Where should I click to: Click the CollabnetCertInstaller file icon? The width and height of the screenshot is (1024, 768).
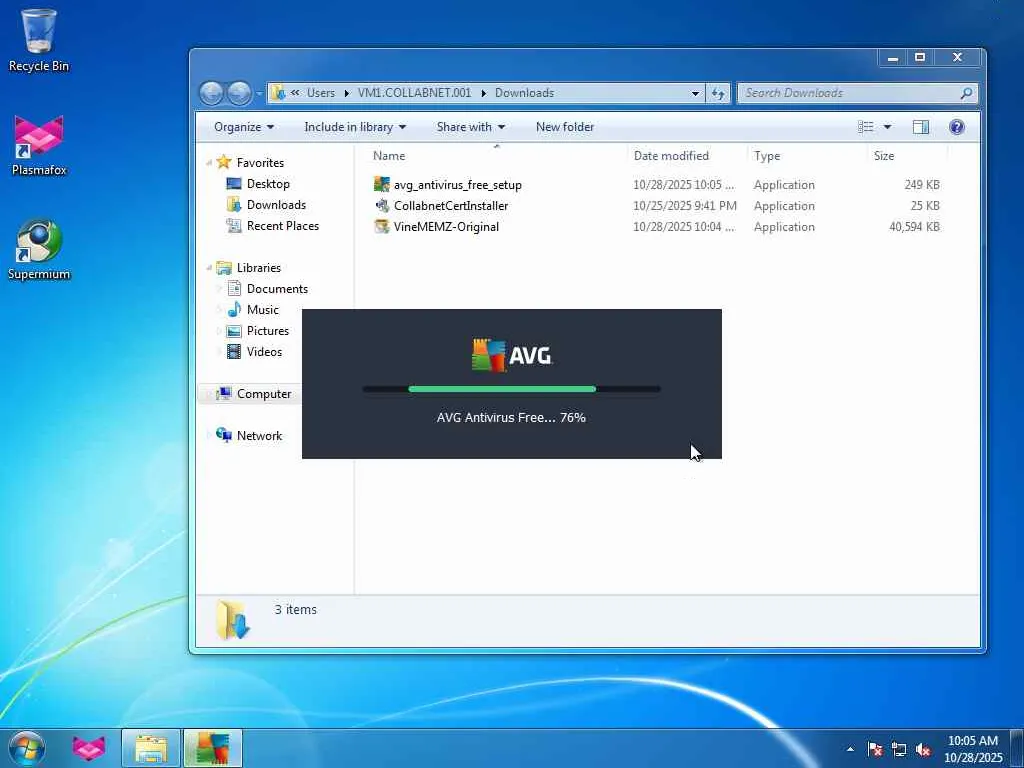[x=381, y=205]
